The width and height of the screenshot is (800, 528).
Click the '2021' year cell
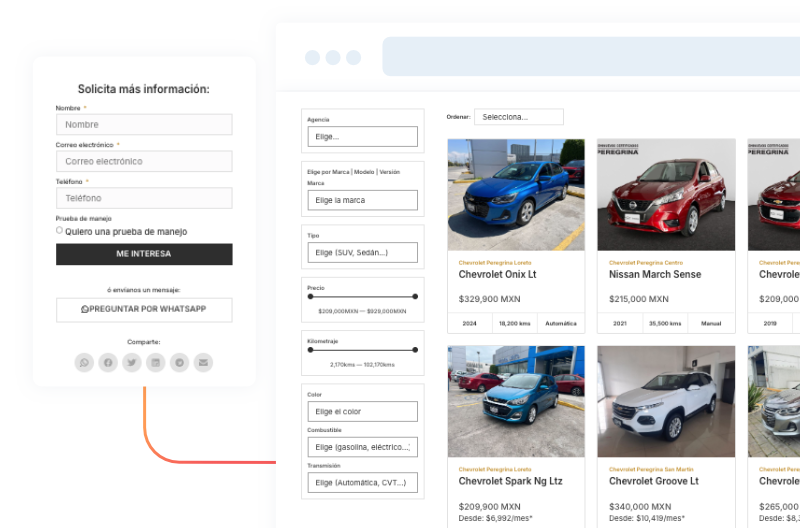(620, 323)
